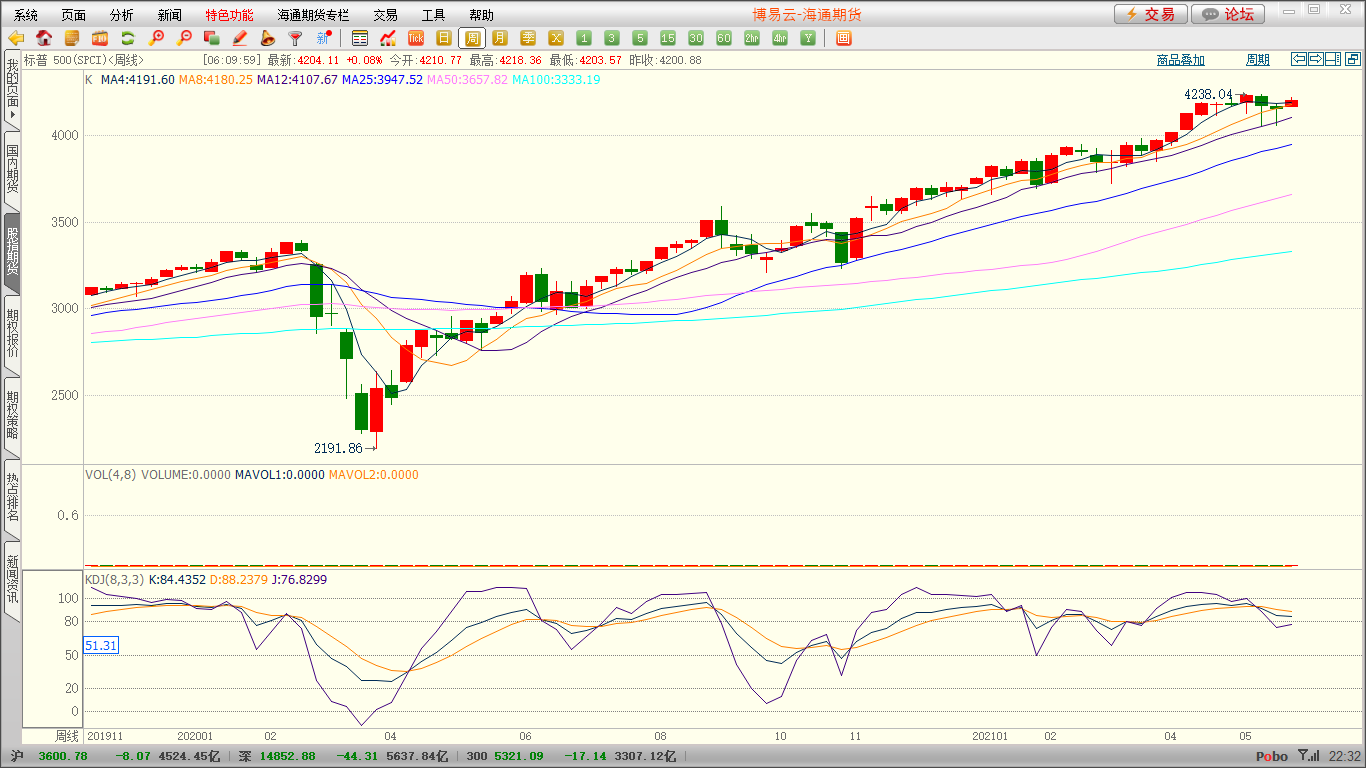Open the alert bell icon

point(268,38)
